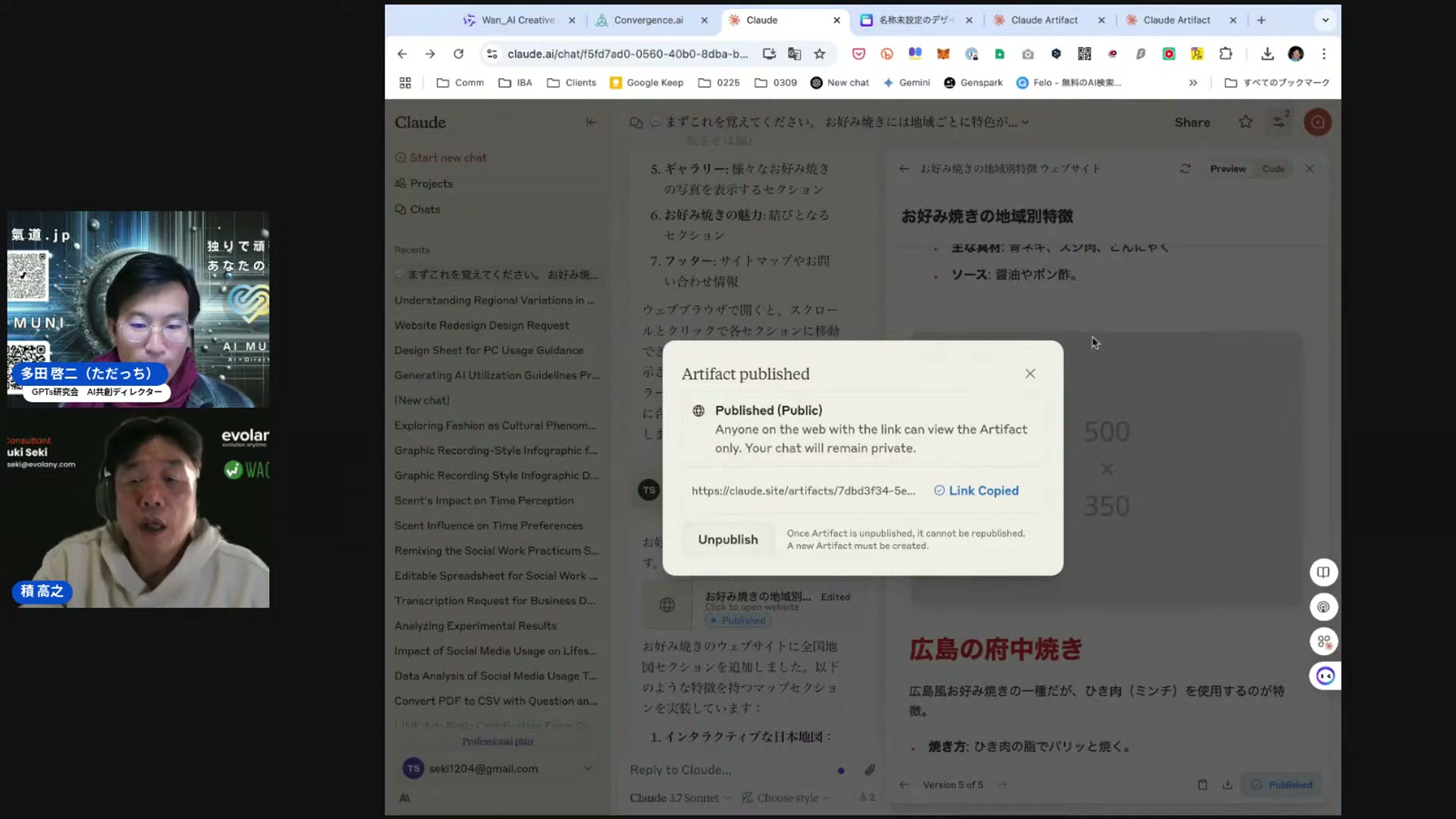Expand hidden bookmarks chevron

tap(1193, 83)
